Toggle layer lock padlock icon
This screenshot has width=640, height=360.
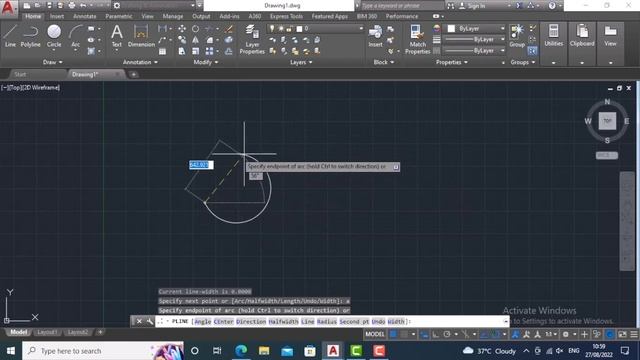pyautogui.click(x=289, y=29)
